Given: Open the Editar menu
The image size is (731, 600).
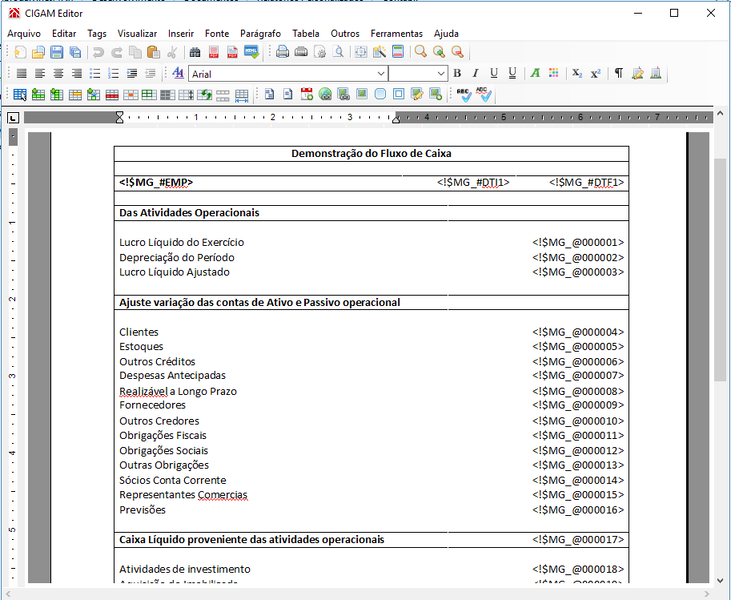Looking at the screenshot, I should point(64,34).
